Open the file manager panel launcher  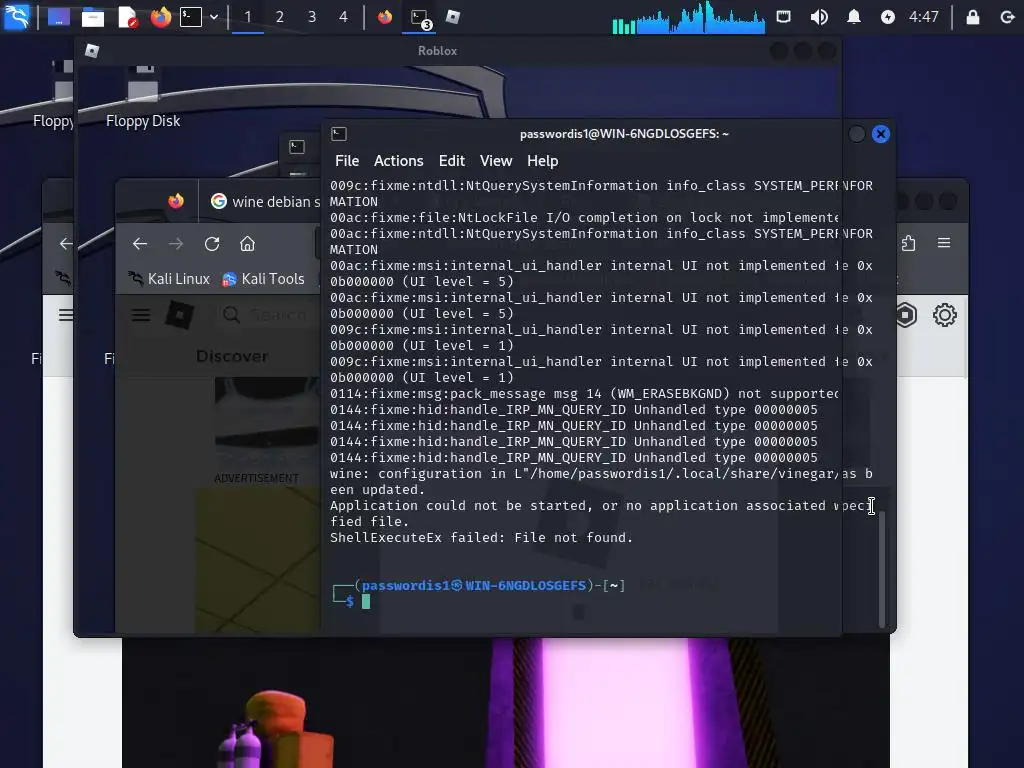coord(93,17)
